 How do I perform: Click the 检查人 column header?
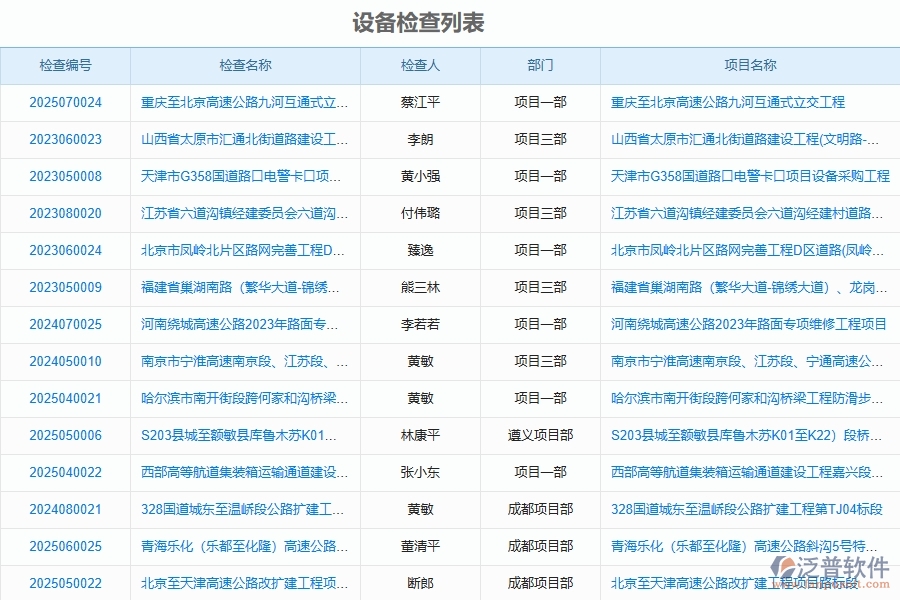[421, 65]
